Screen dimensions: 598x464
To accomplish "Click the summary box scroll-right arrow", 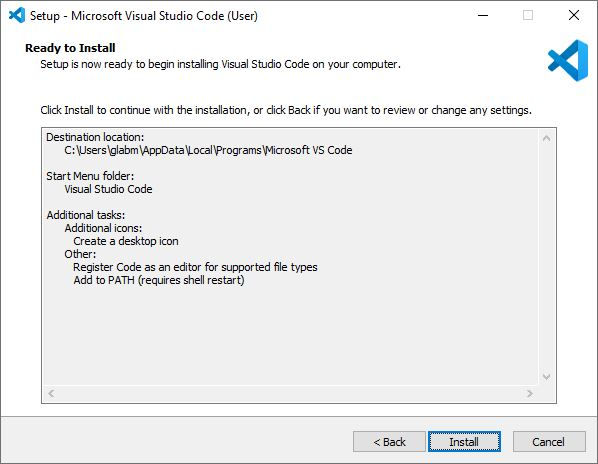I will (x=530, y=393).
